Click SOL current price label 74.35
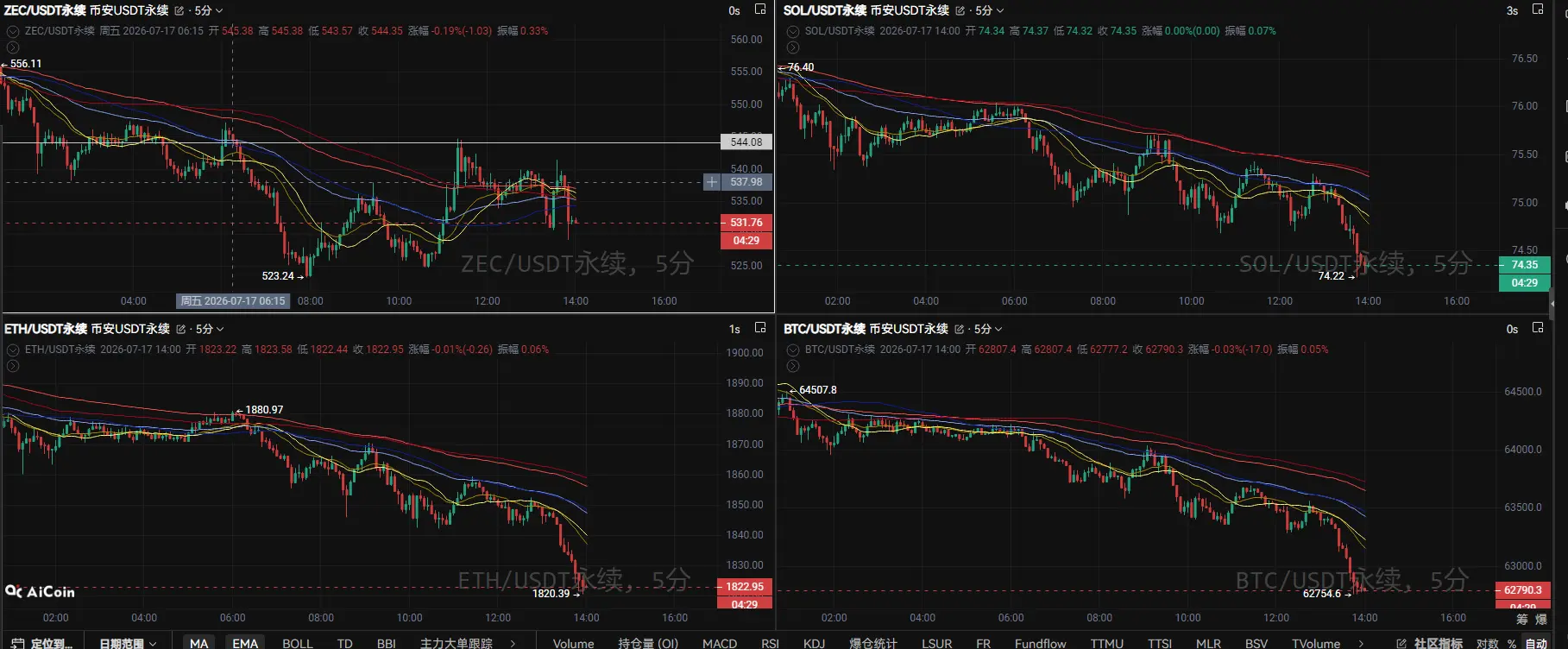Screen dimensions: 1568x649 pyautogui.click(x=1525, y=265)
